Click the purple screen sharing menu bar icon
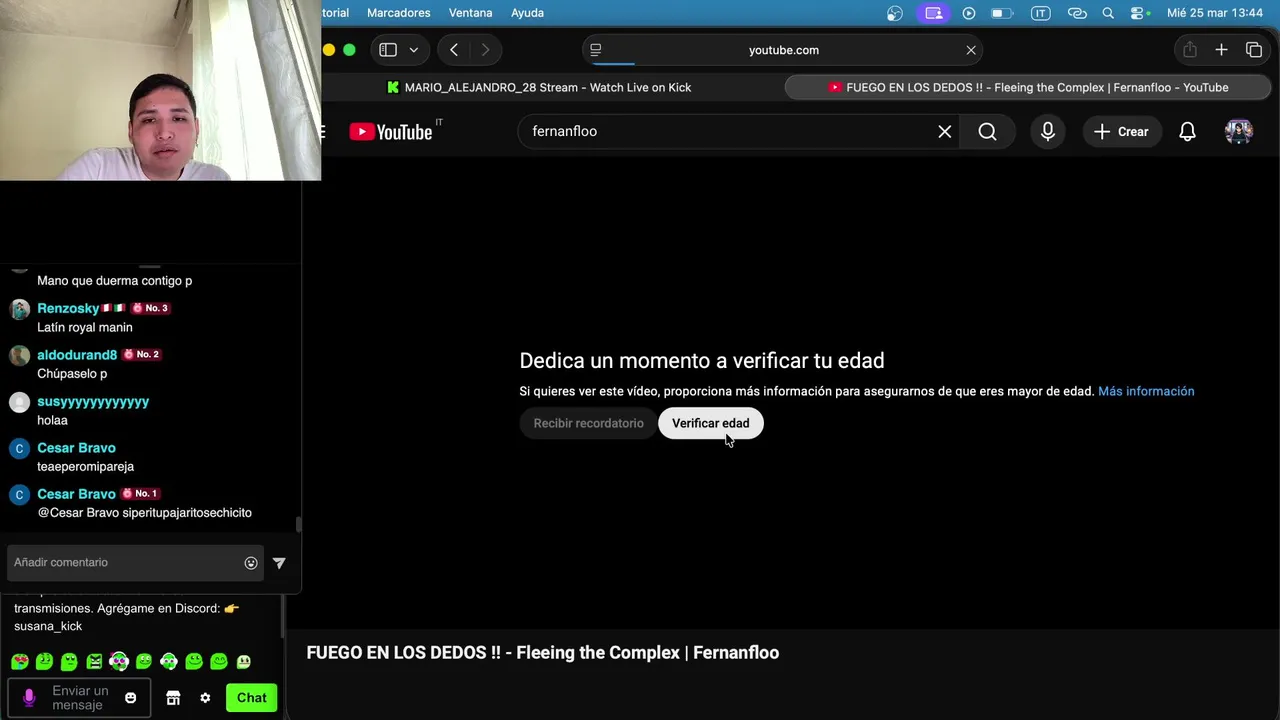Screen dimensions: 1280x720 tap(933, 13)
